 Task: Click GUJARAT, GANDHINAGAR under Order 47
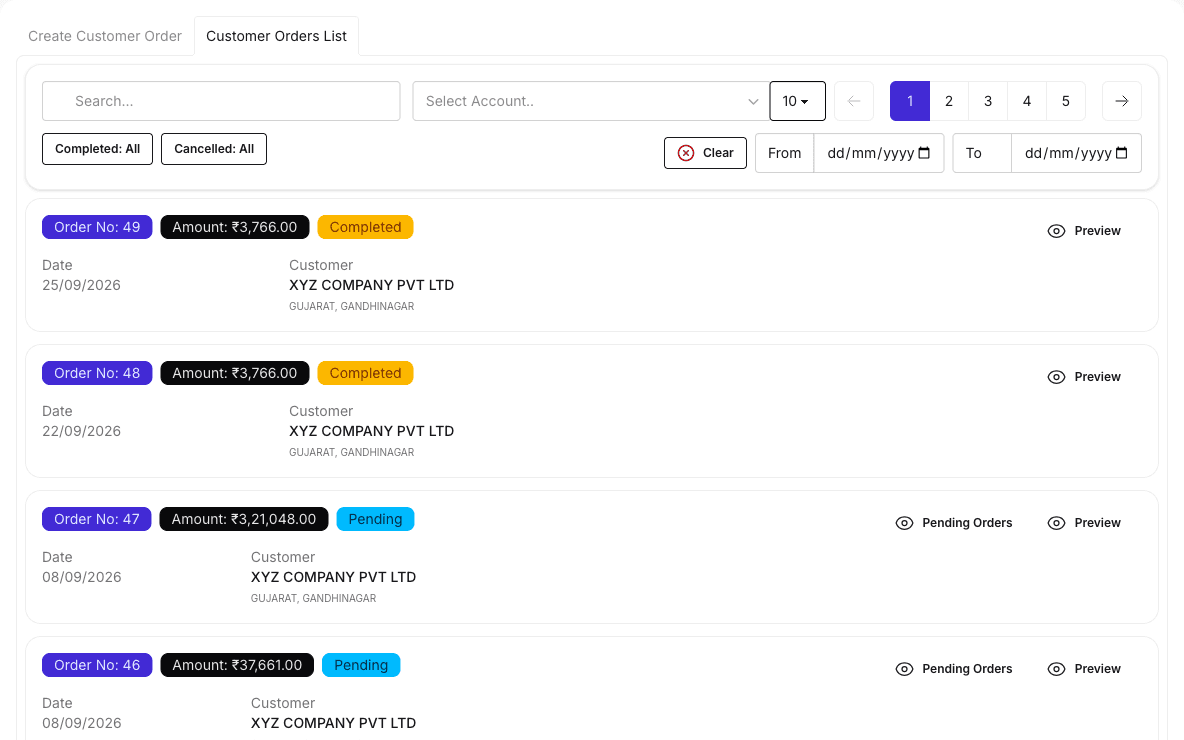(x=313, y=598)
